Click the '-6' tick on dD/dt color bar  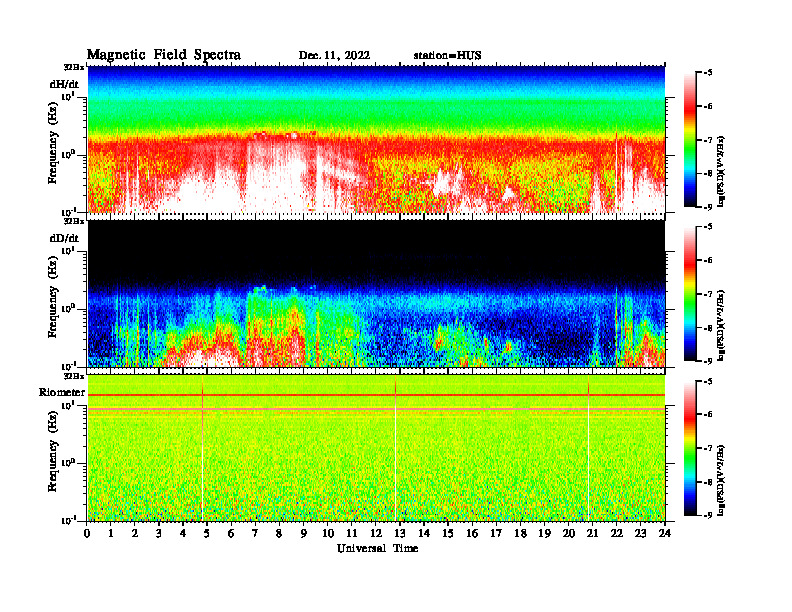(x=708, y=261)
